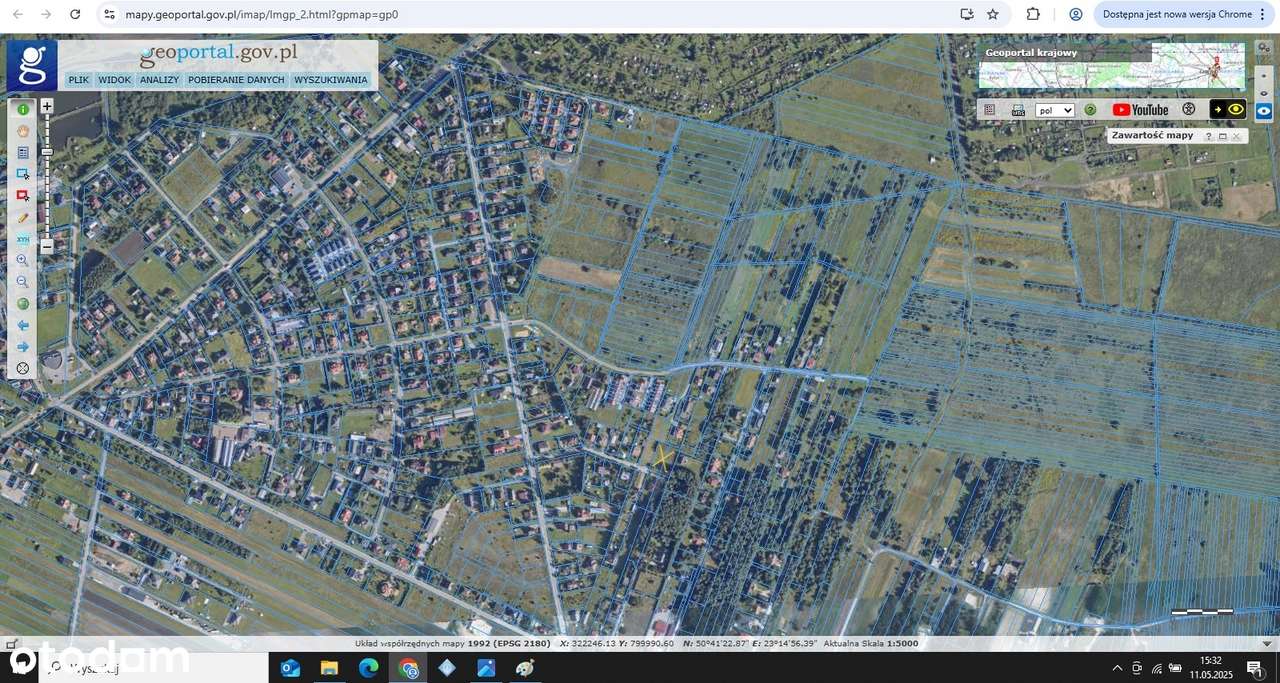Click 'Dostępna jest nowa wersja Chrome' button
Viewport: 1280px width, 683px height.
click(x=1183, y=14)
